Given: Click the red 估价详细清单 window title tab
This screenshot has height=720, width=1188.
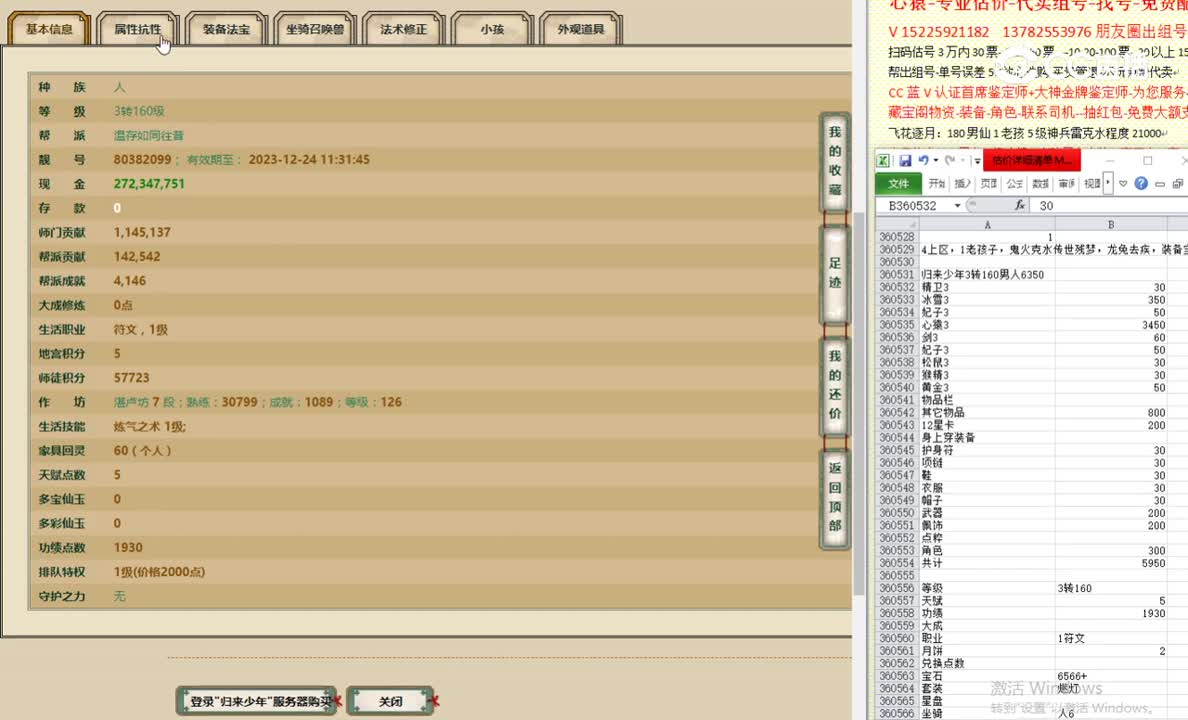Looking at the screenshot, I should (1032, 160).
